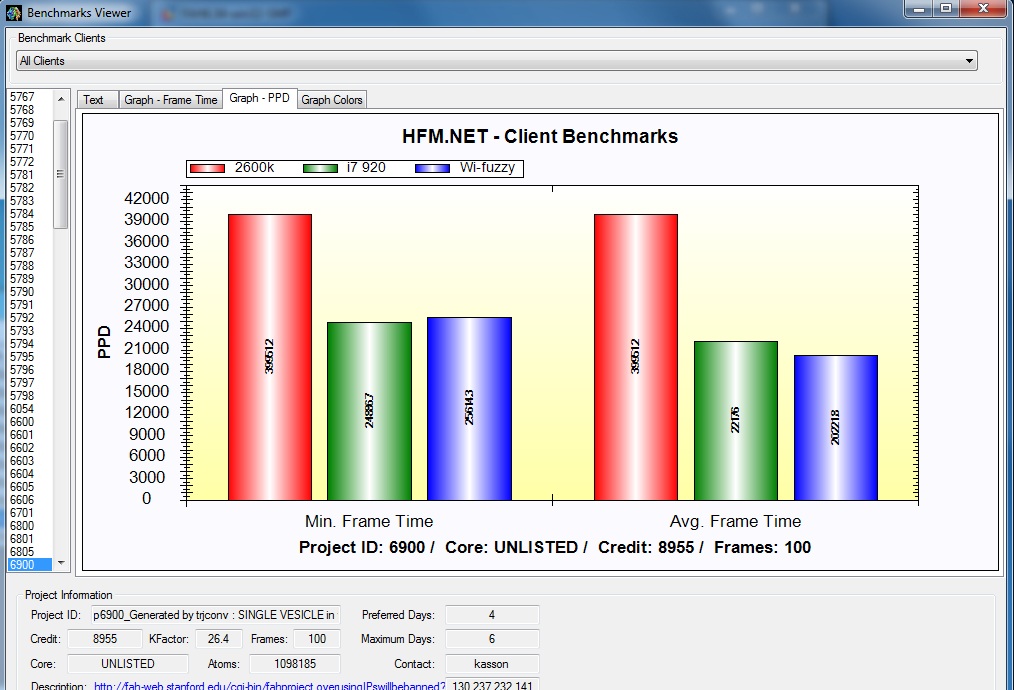
Task: Click the green i7 920 legend swatch
Action: coord(322,168)
